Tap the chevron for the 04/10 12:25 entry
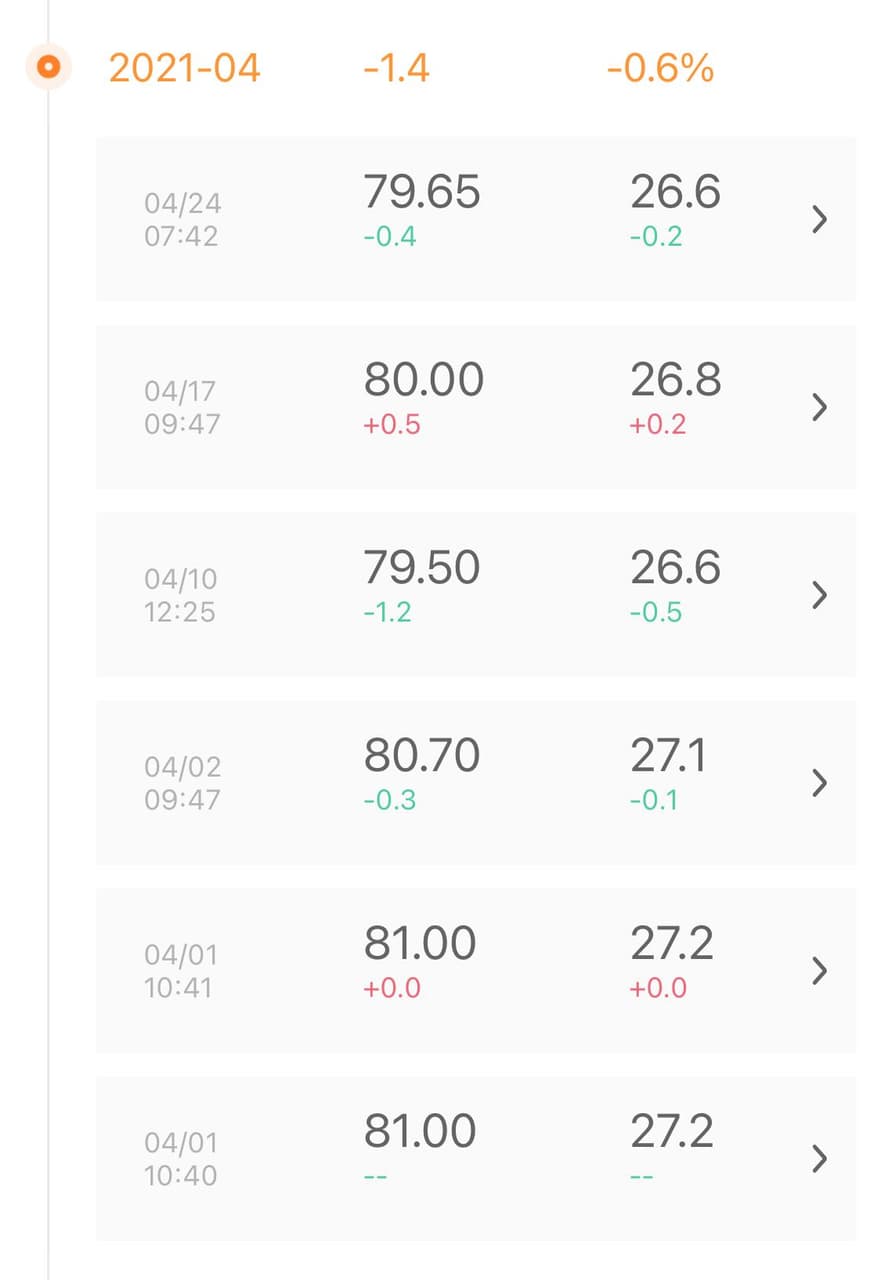 click(x=819, y=595)
